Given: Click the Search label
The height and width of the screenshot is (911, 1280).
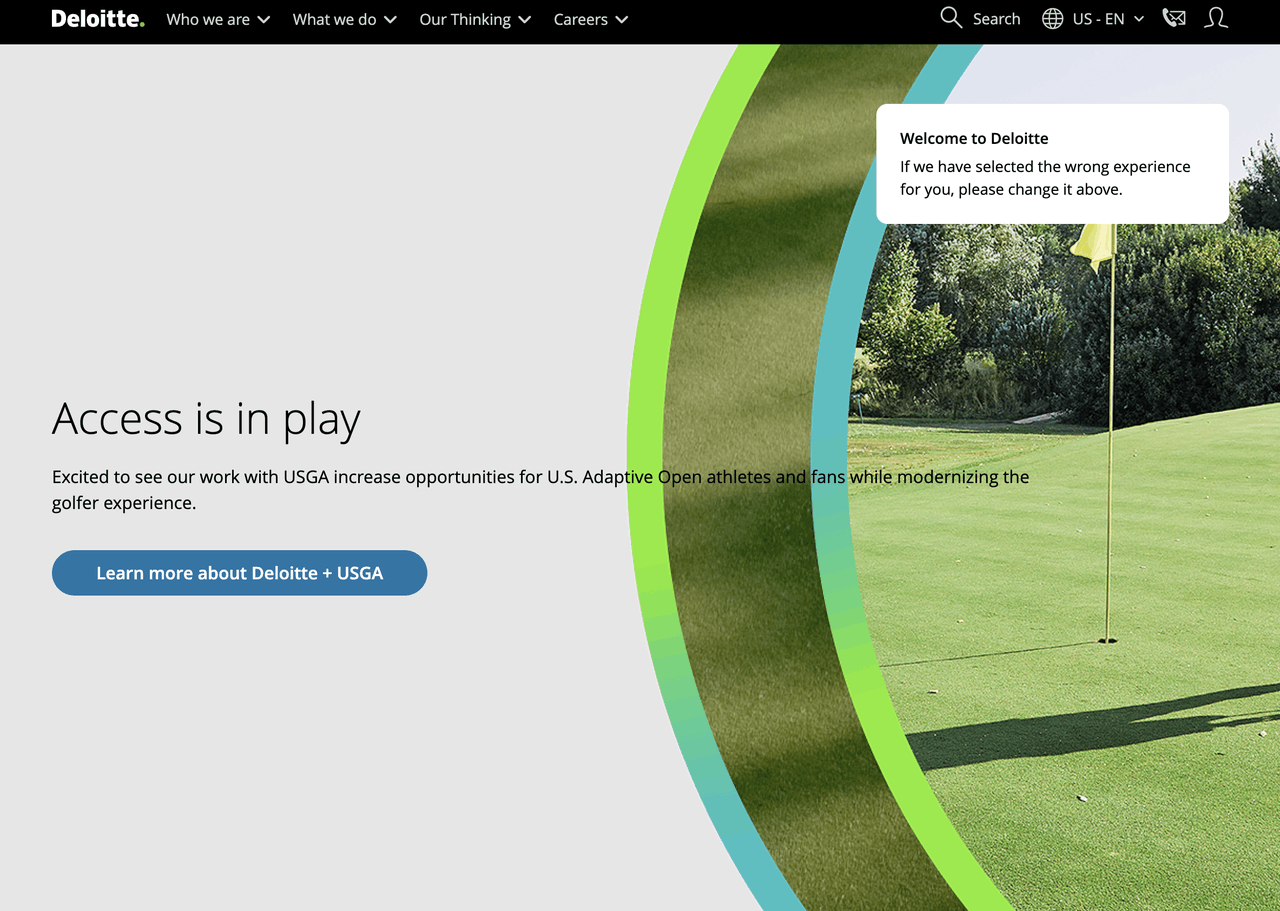Looking at the screenshot, I should coord(997,19).
